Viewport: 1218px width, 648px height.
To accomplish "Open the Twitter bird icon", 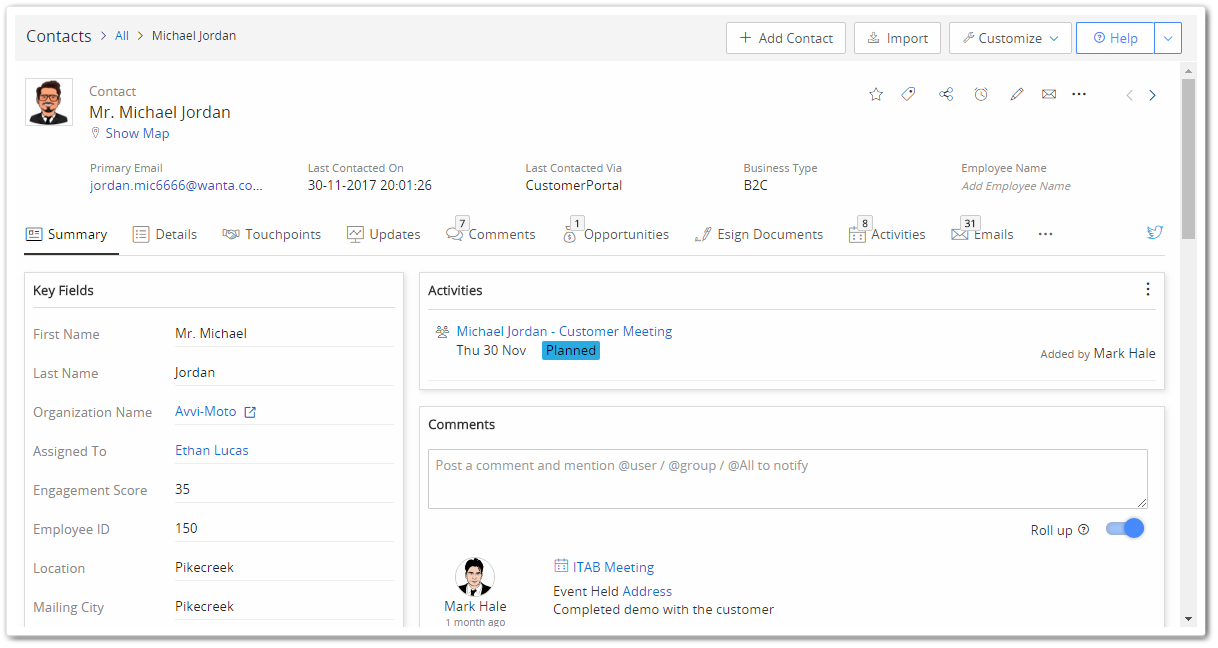I will pos(1155,233).
